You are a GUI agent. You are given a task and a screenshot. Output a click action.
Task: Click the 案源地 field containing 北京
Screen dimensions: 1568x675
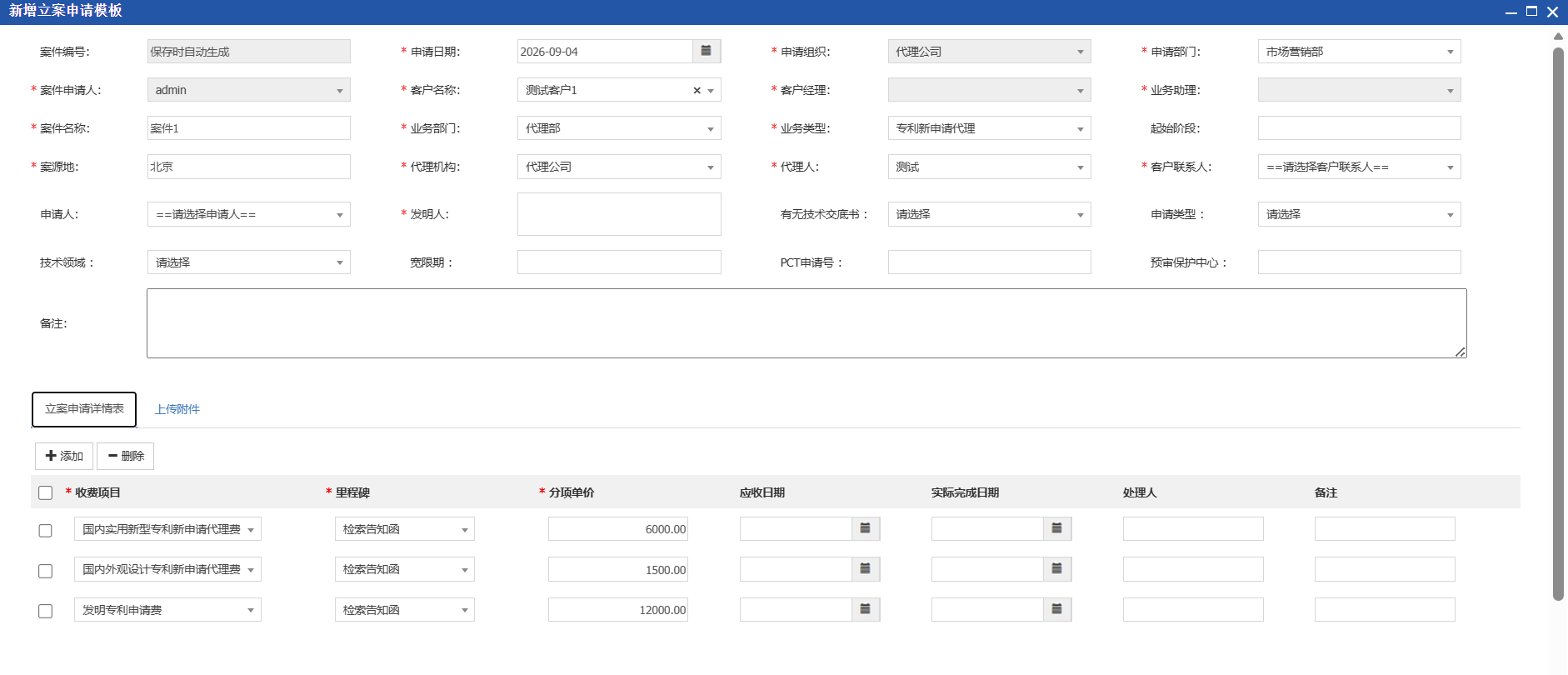(248, 167)
